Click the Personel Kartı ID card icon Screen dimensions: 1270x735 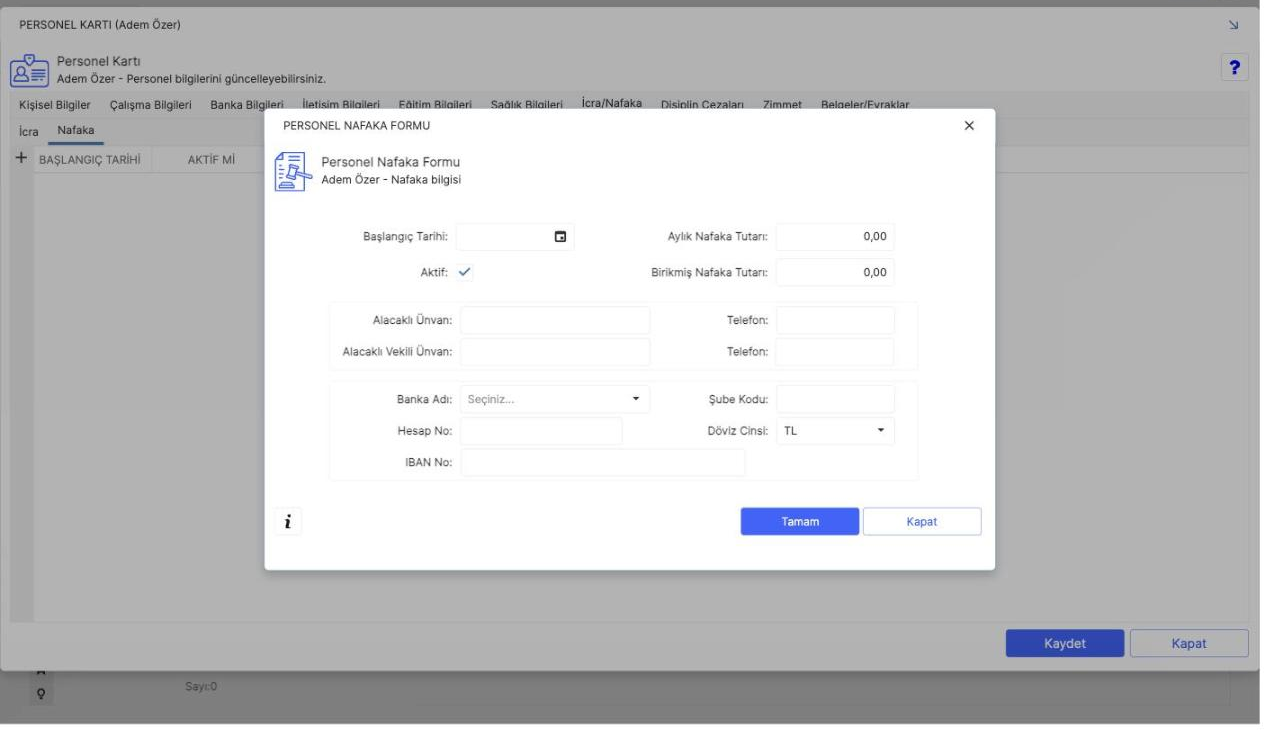pyautogui.click(x=27, y=70)
